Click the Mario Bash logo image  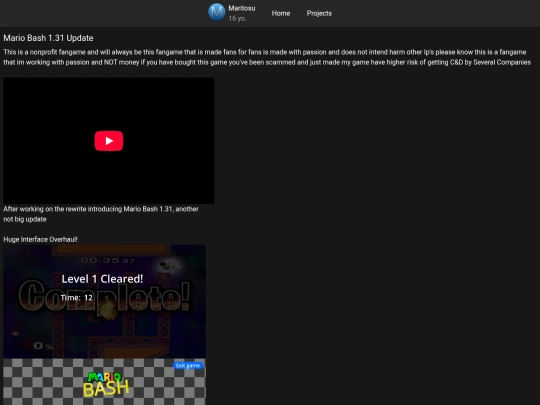pos(106,384)
